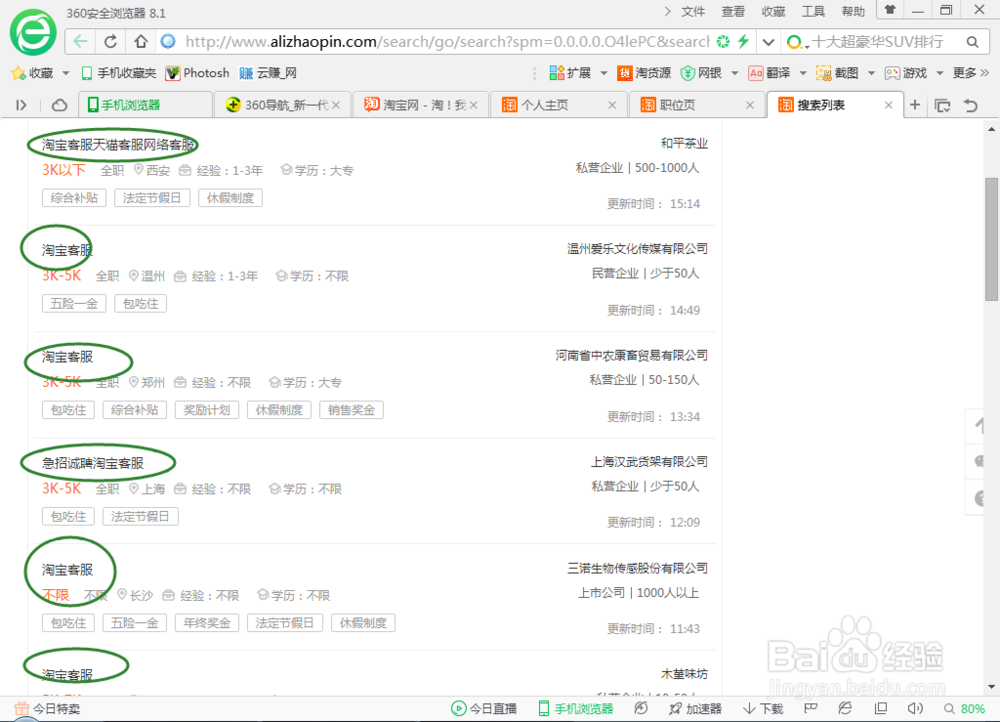Click 手机浏览器 in status bar
Screen dimensions: 1000x722
coord(576,709)
